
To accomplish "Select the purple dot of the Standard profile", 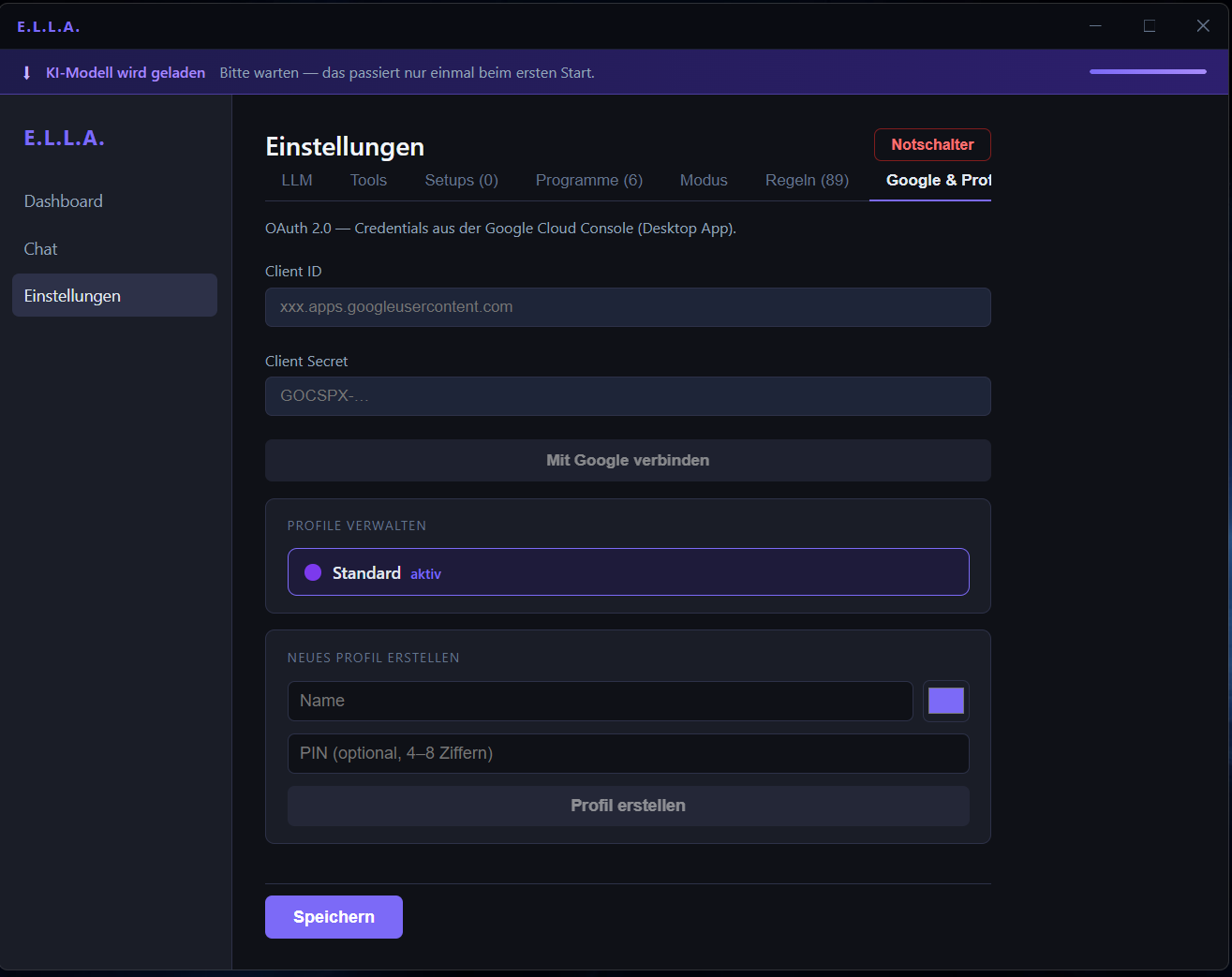I will (x=313, y=572).
